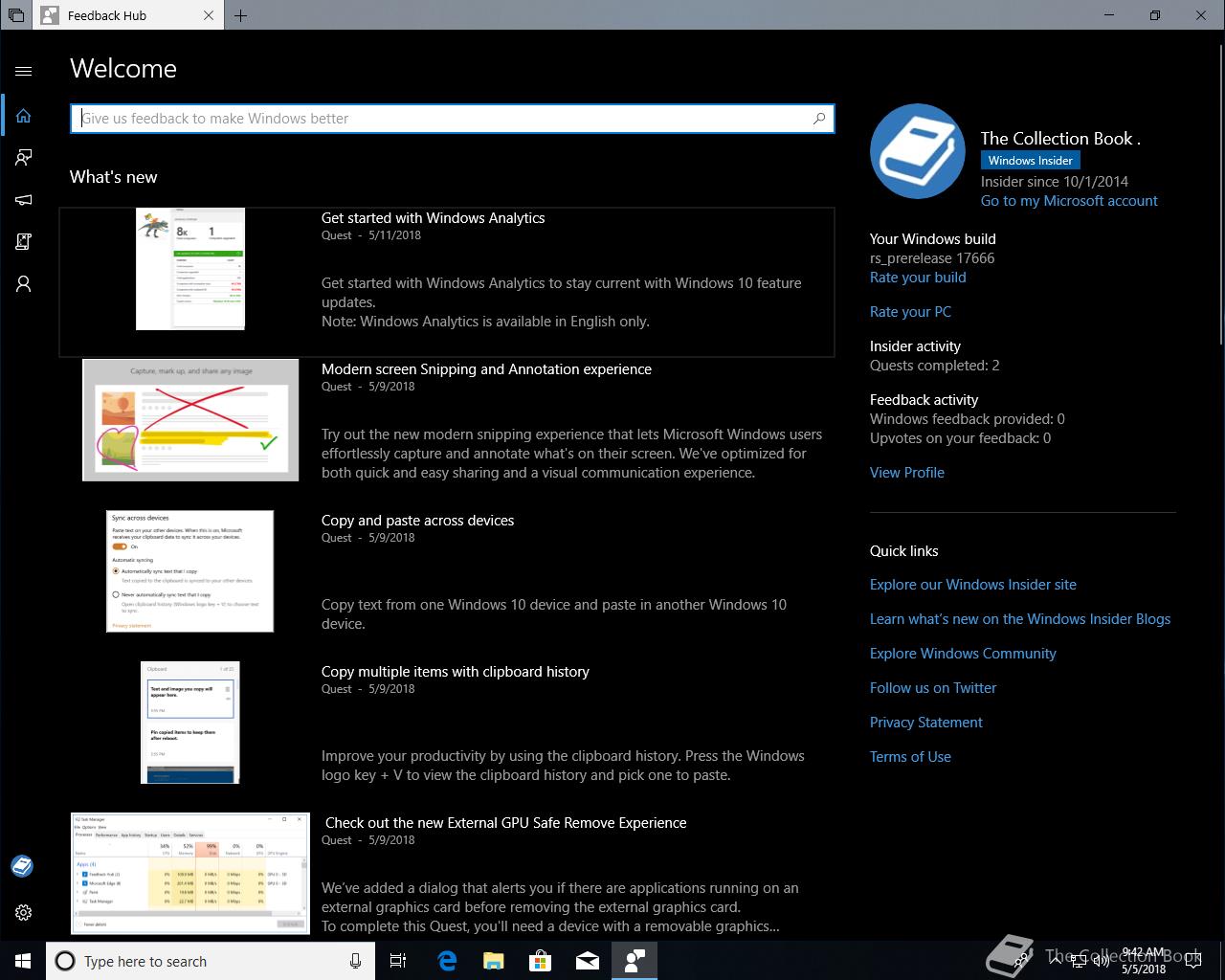Open File Explorer from the taskbar
Viewport: 1225px width, 980px height.
click(x=493, y=961)
